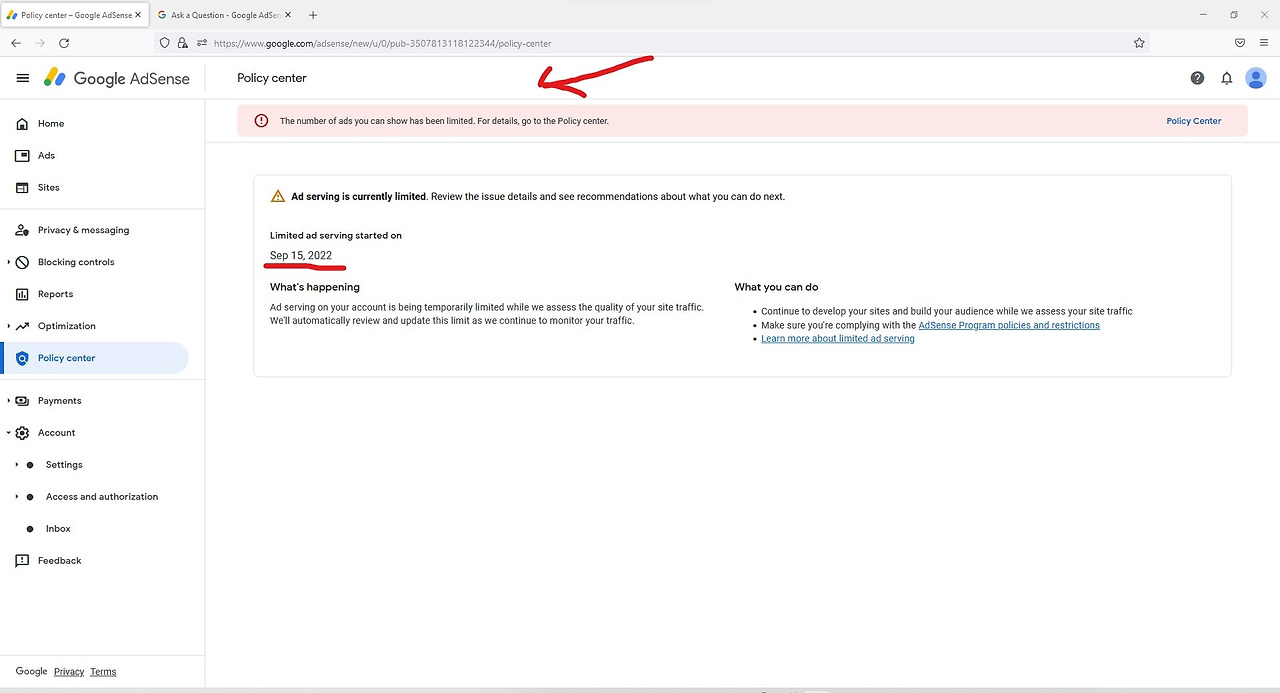Click the Feedback icon in sidebar
This screenshot has height=693, width=1280.
[22, 561]
